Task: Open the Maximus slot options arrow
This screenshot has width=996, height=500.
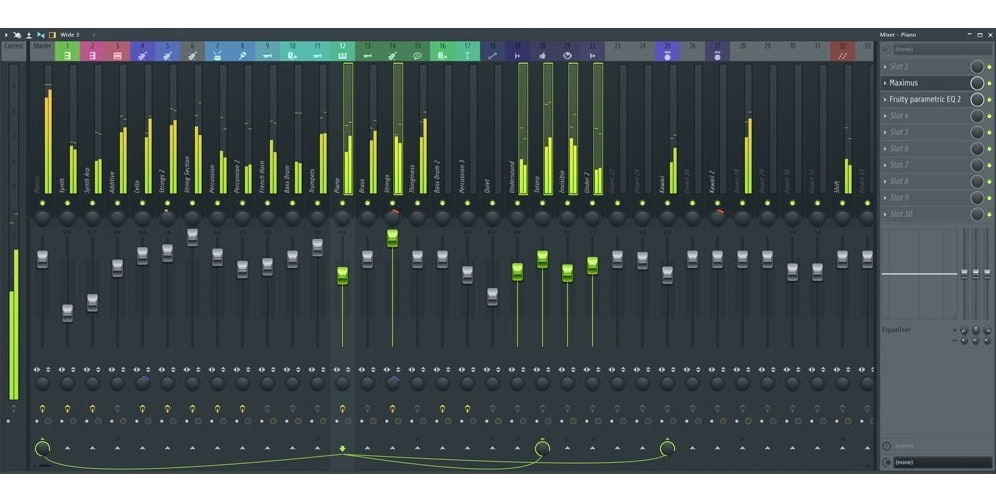Action: click(885, 83)
